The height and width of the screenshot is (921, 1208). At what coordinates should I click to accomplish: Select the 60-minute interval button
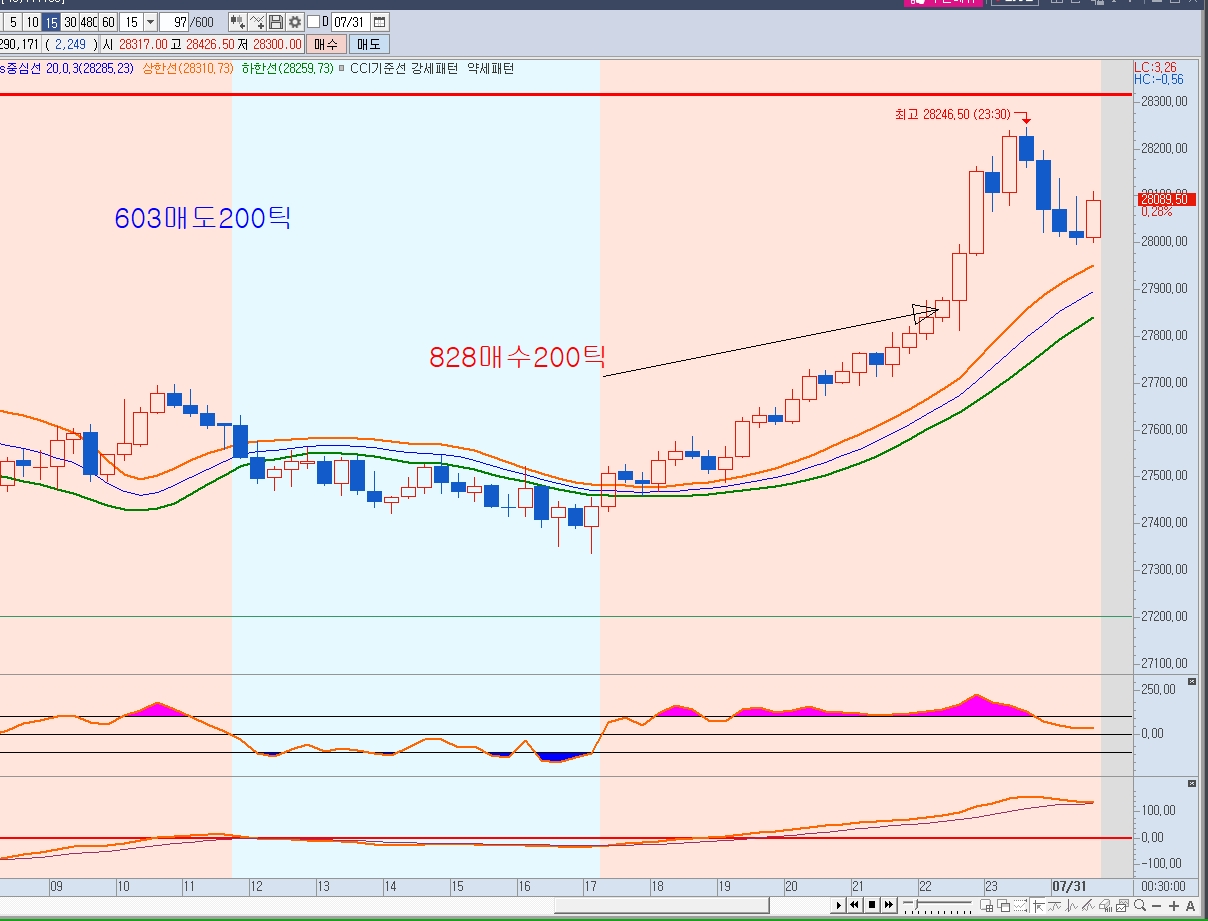tap(108, 21)
